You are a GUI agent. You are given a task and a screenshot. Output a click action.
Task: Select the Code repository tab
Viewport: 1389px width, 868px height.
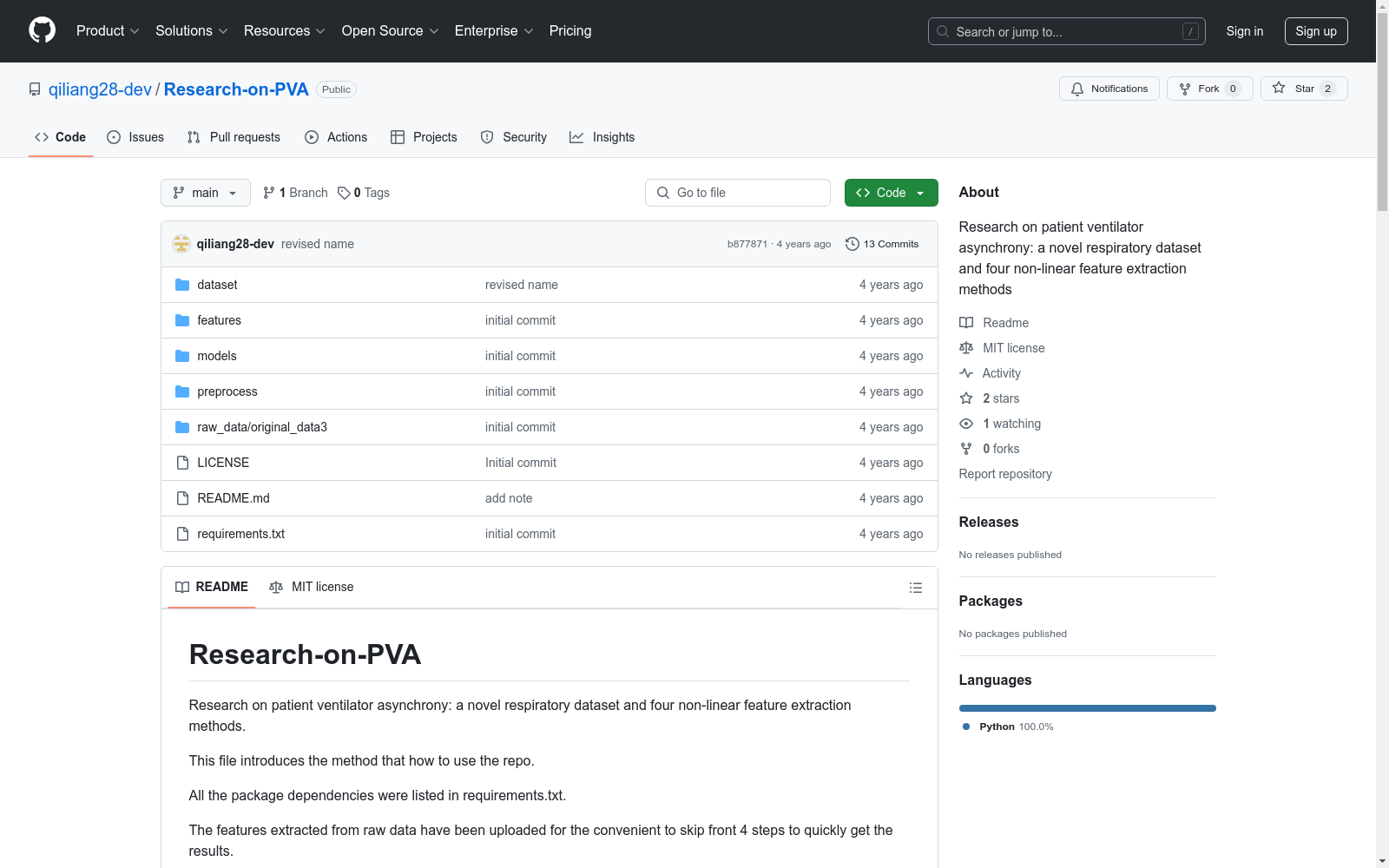point(61,137)
